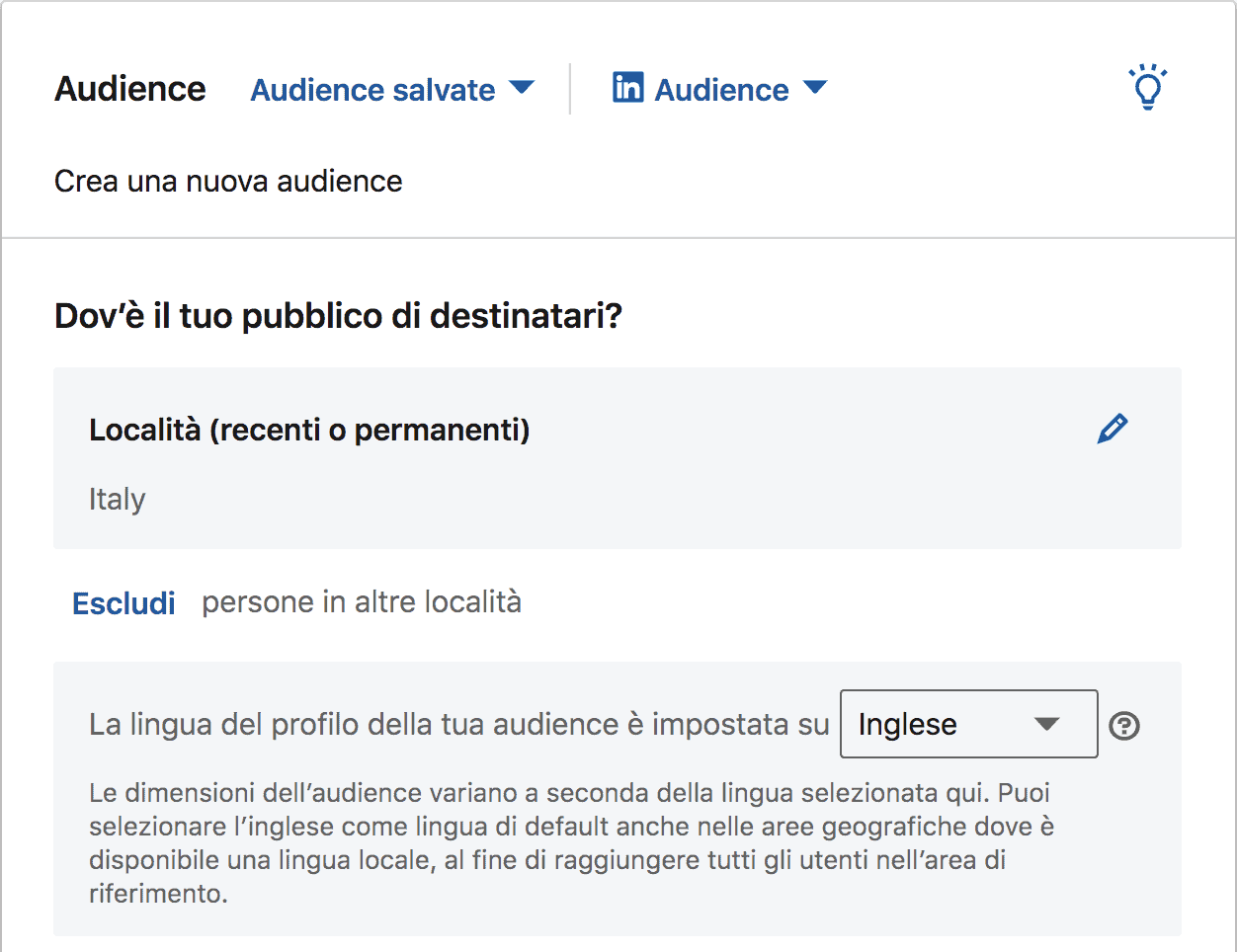1237x952 pixels.
Task: Open the Inglese language dropdown
Action: click(968, 724)
